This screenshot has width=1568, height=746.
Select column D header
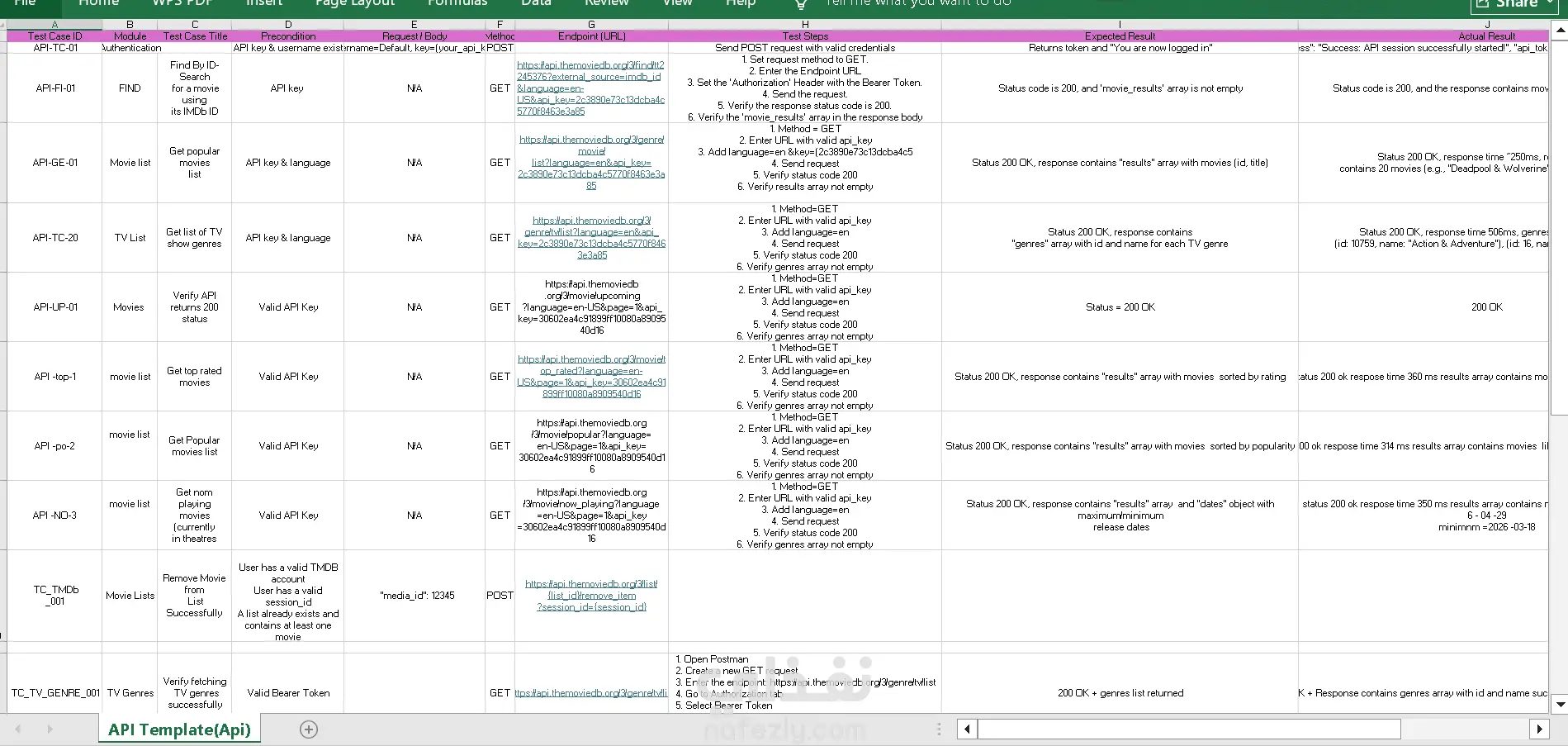tap(288, 25)
